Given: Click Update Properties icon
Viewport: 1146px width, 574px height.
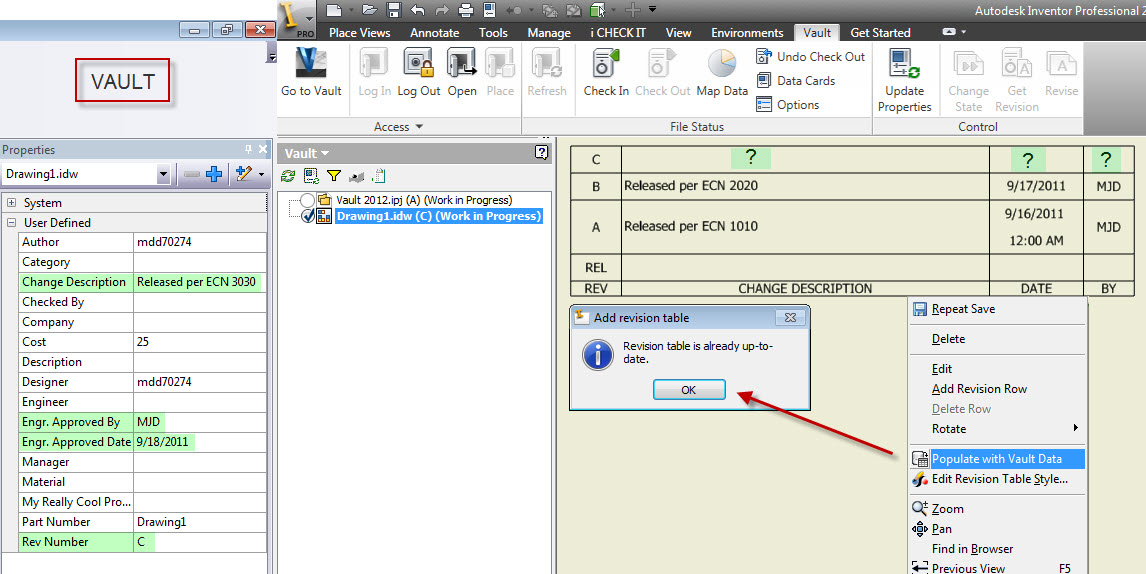Looking at the screenshot, I should click(x=905, y=80).
